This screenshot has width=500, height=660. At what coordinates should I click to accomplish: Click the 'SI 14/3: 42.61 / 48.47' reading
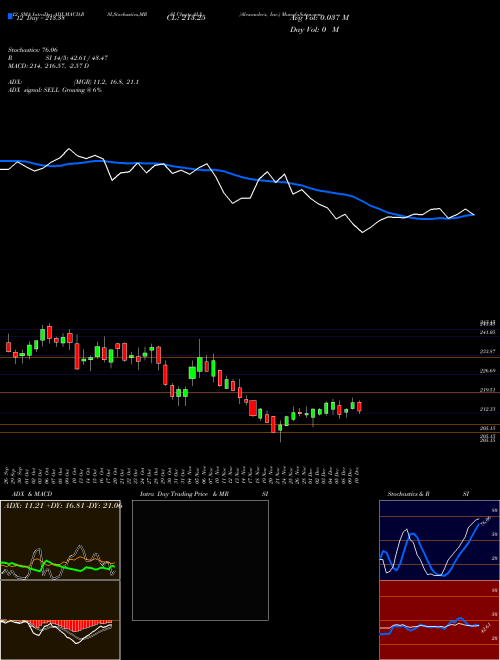tap(77, 58)
